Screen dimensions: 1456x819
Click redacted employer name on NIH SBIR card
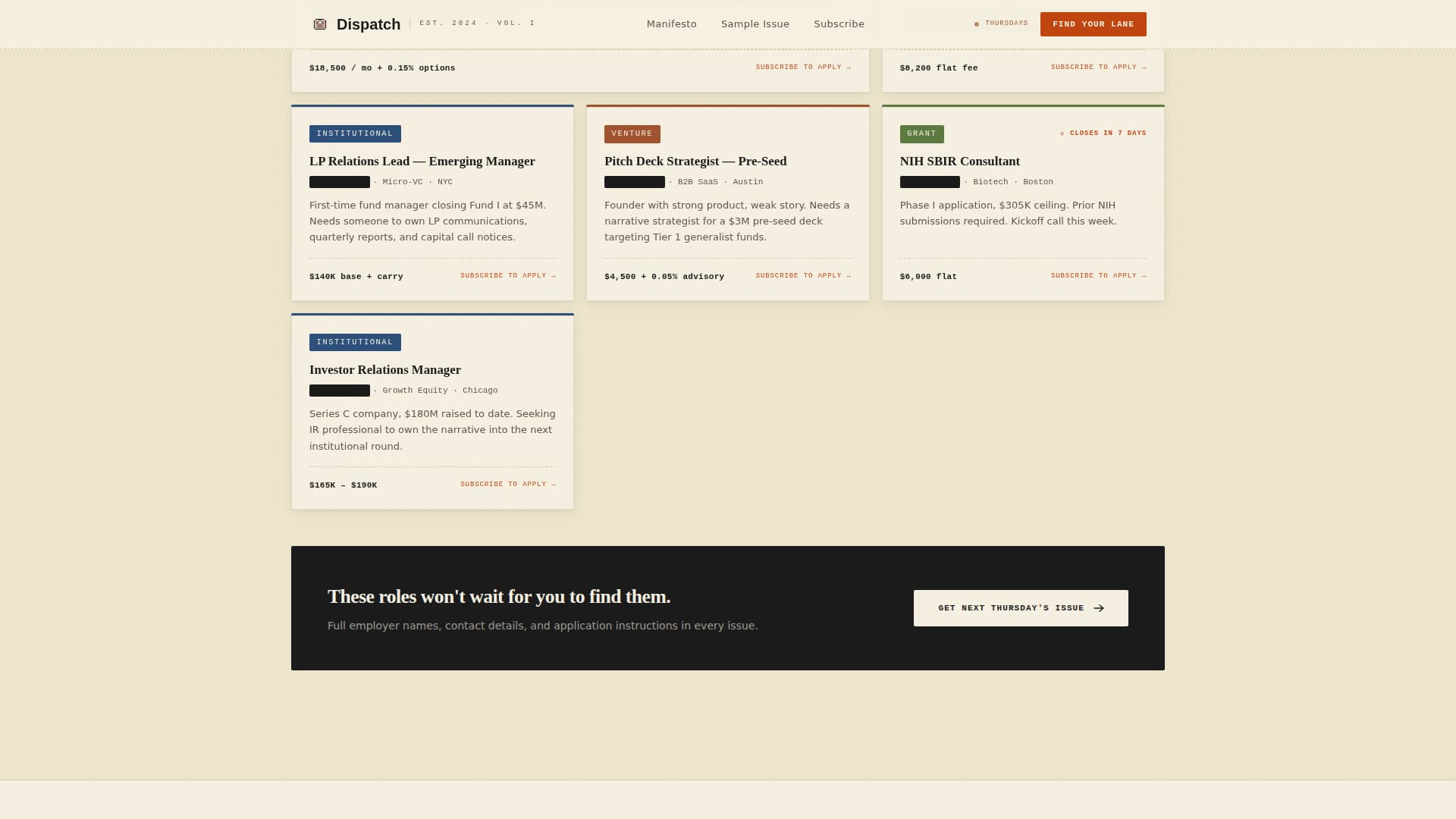point(930,182)
